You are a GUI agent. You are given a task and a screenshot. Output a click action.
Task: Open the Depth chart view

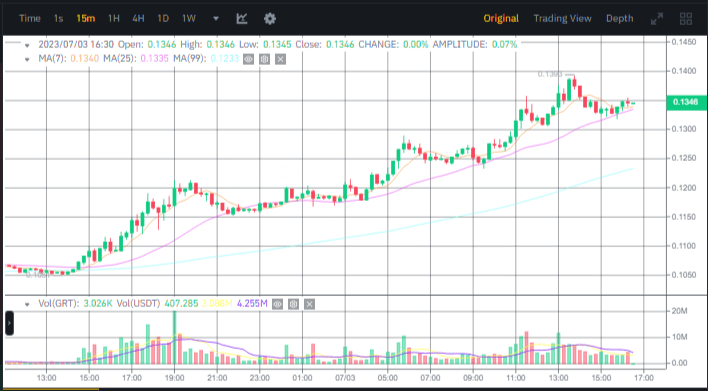pos(620,19)
